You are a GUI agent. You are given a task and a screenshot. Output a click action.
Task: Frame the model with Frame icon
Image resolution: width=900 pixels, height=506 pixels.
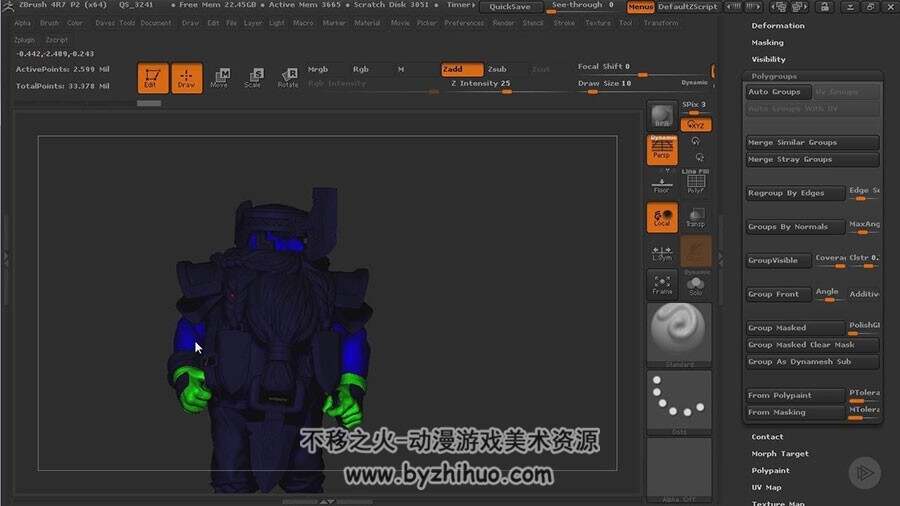(662, 285)
